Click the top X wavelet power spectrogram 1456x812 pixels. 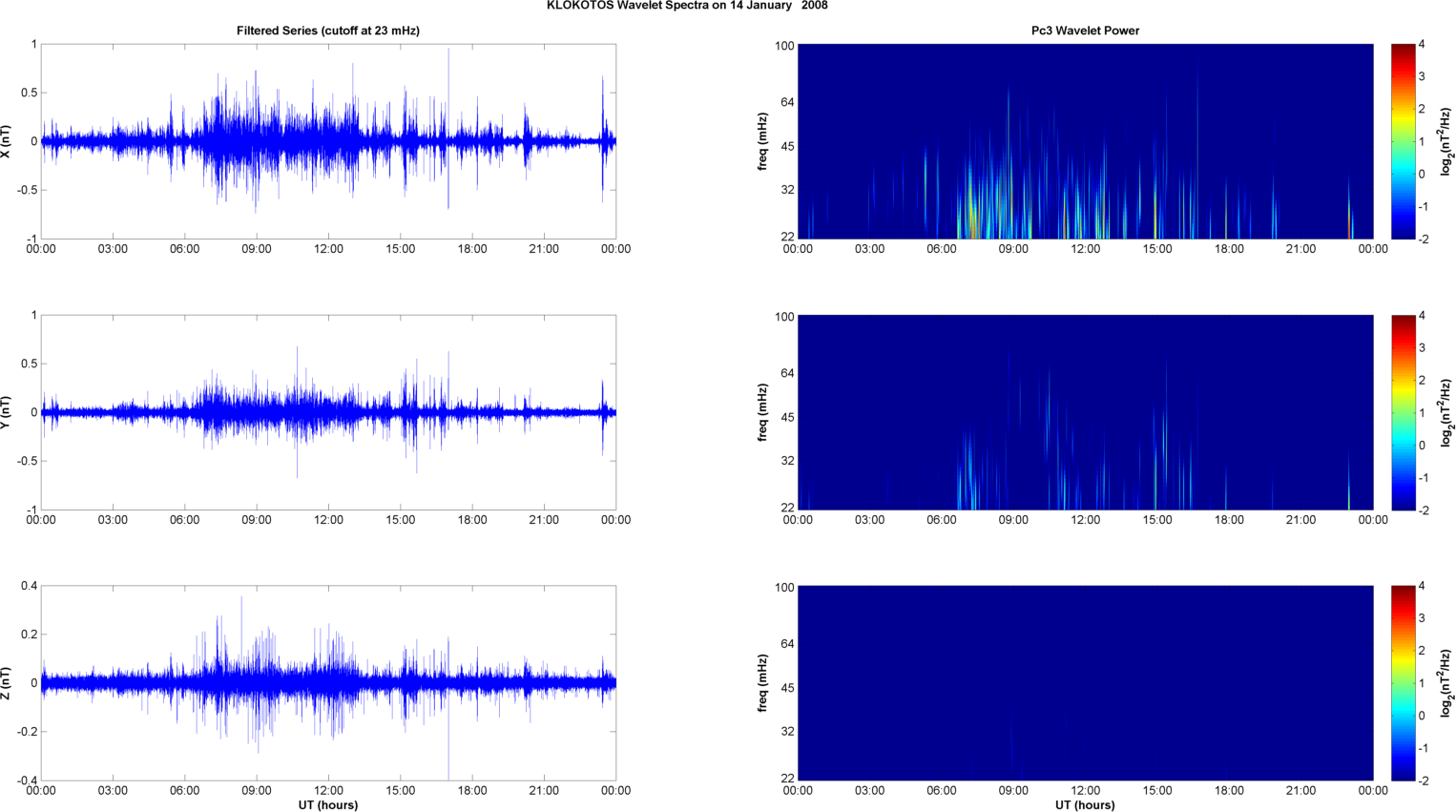[1085, 141]
